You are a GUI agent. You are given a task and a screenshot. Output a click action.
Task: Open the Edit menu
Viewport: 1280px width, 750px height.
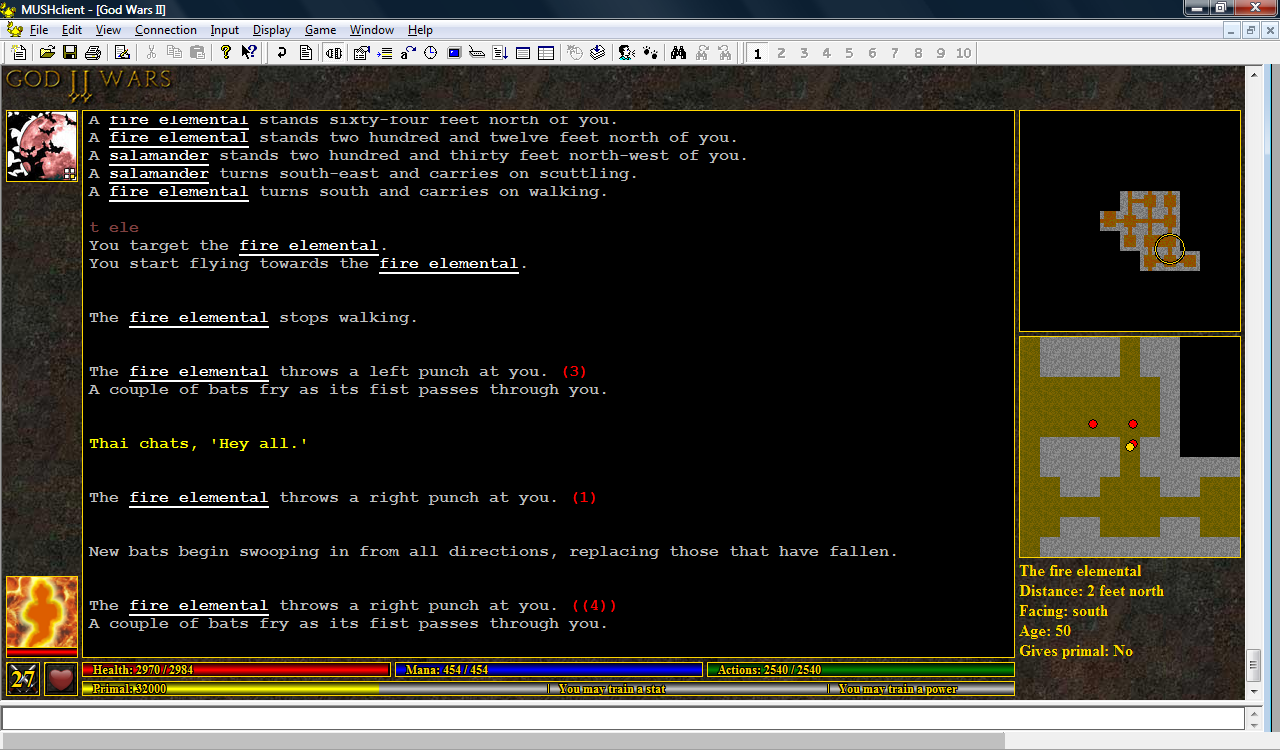(x=71, y=30)
